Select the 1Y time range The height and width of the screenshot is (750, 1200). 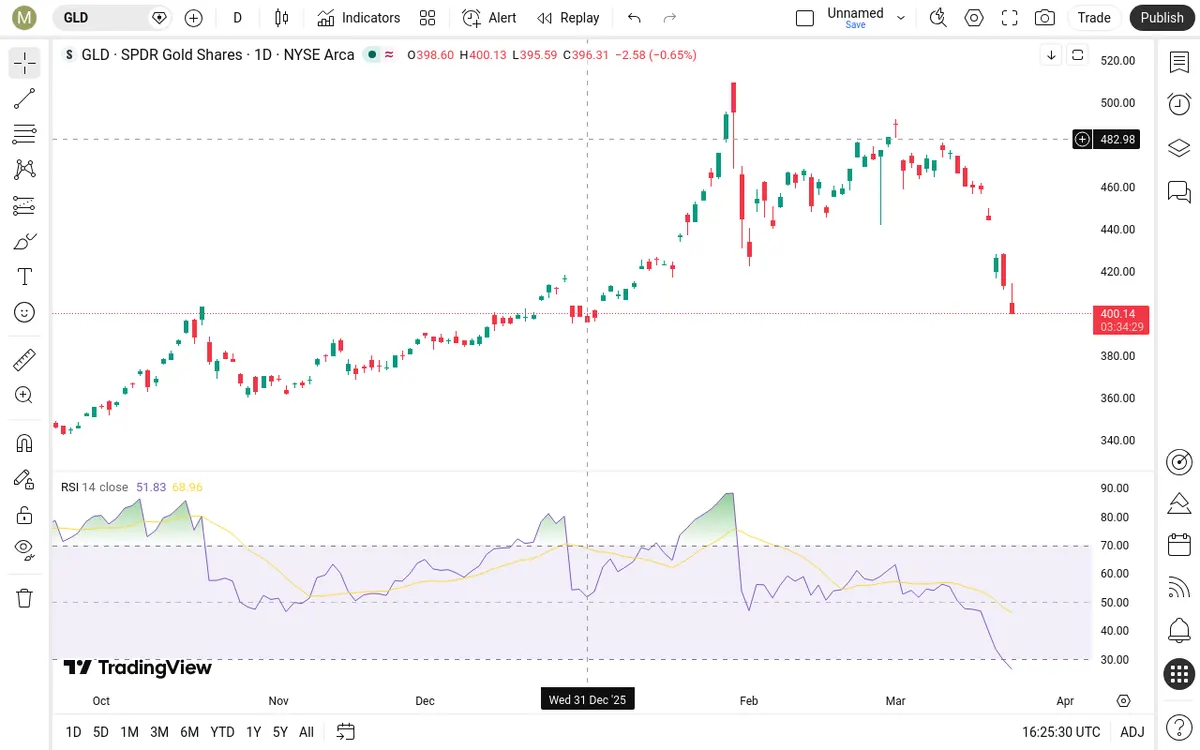tap(254, 732)
